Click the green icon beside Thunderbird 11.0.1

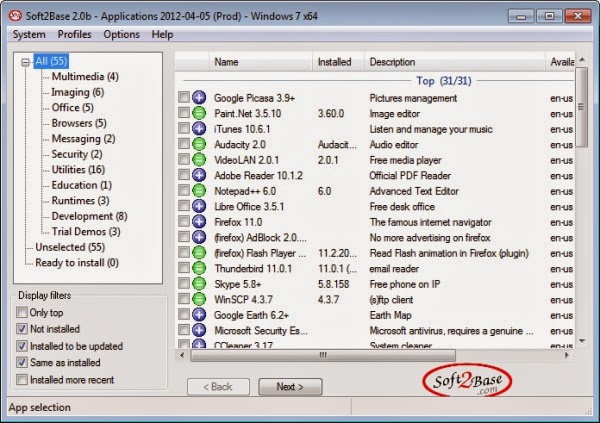pos(199,268)
